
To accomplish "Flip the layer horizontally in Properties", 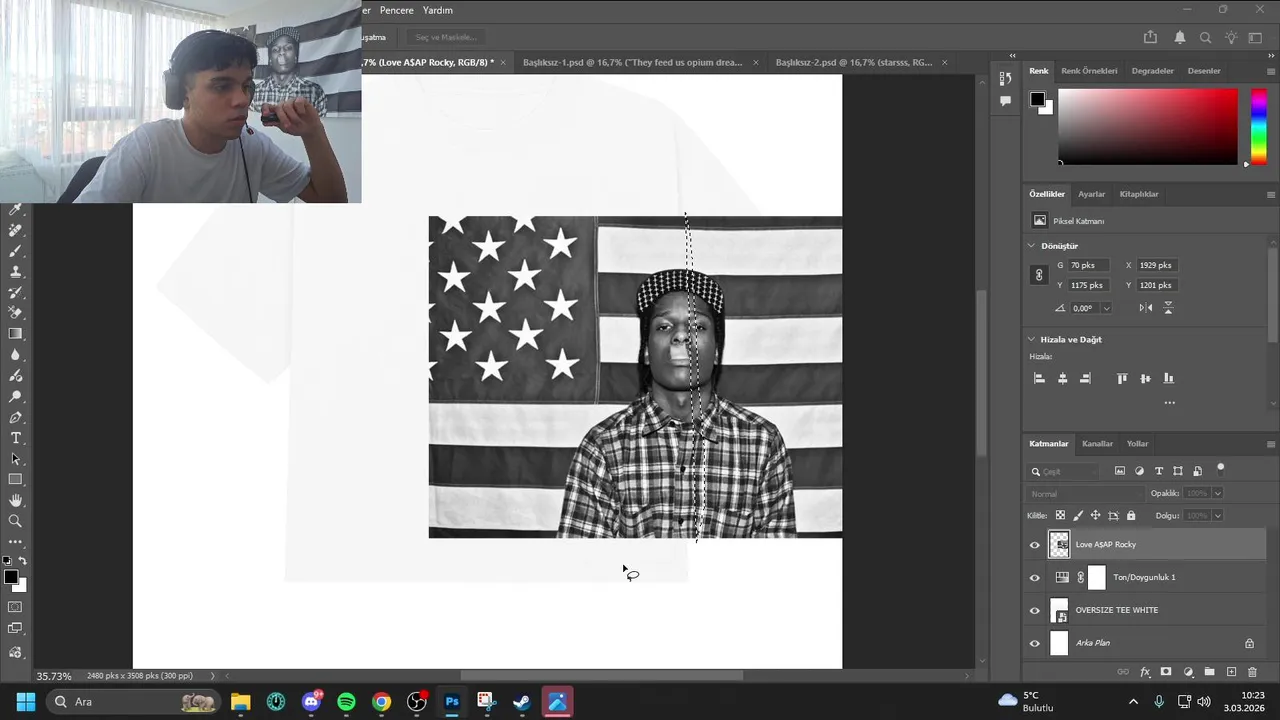I will tap(1146, 308).
